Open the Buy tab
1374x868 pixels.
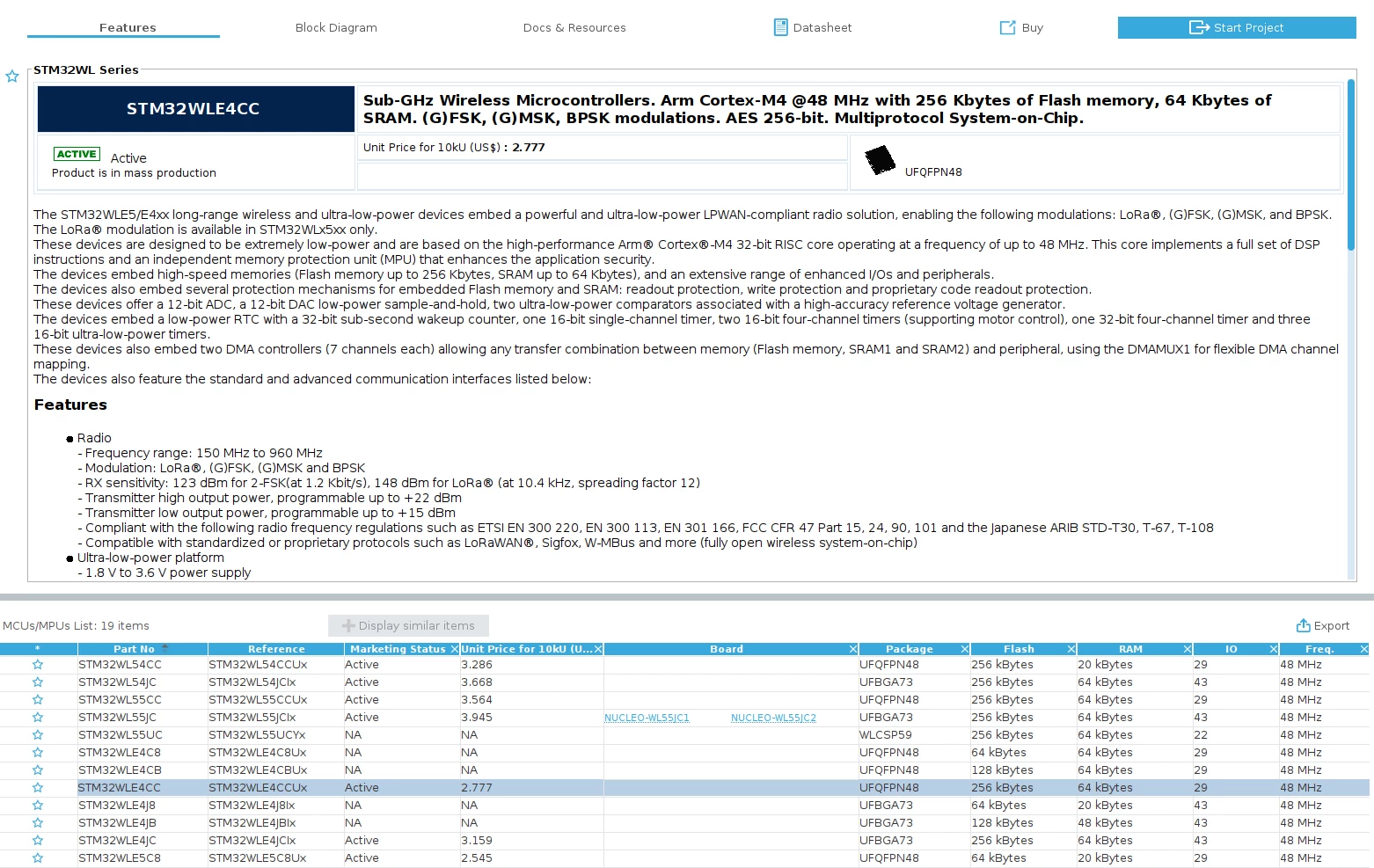point(1021,27)
